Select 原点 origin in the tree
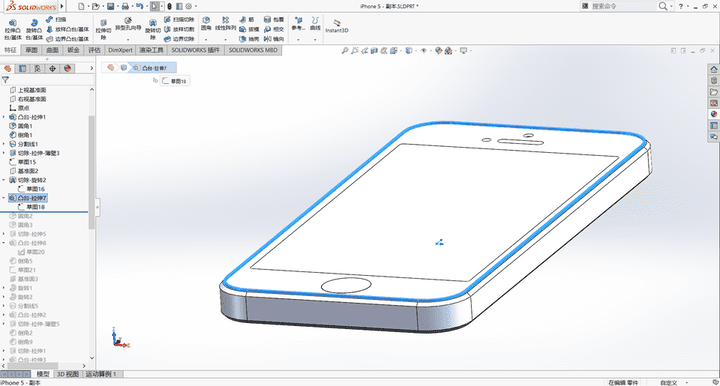This screenshot has height=386, width=720. (x=23, y=108)
